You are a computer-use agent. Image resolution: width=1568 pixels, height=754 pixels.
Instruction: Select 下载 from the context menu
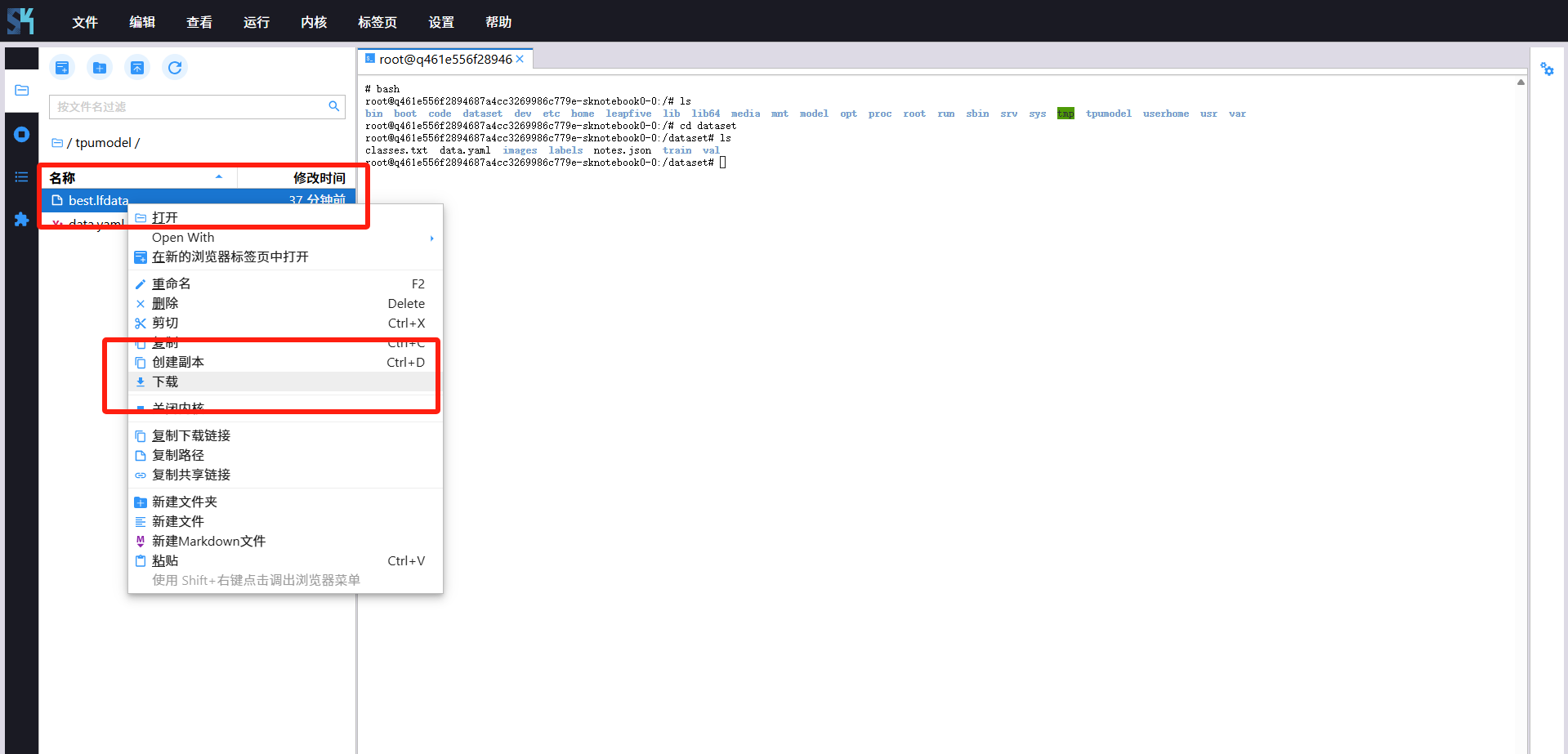click(x=165, y=381)
